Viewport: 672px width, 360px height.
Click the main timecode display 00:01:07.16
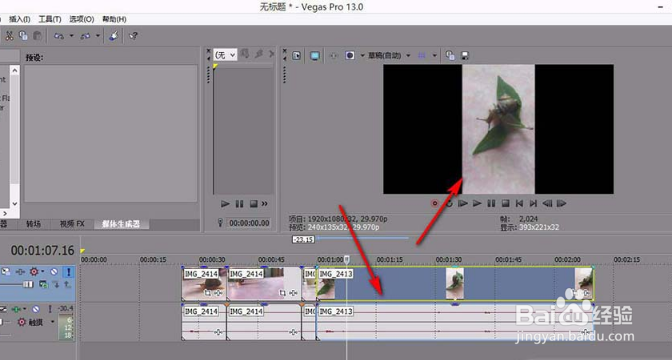pos(42,250)
